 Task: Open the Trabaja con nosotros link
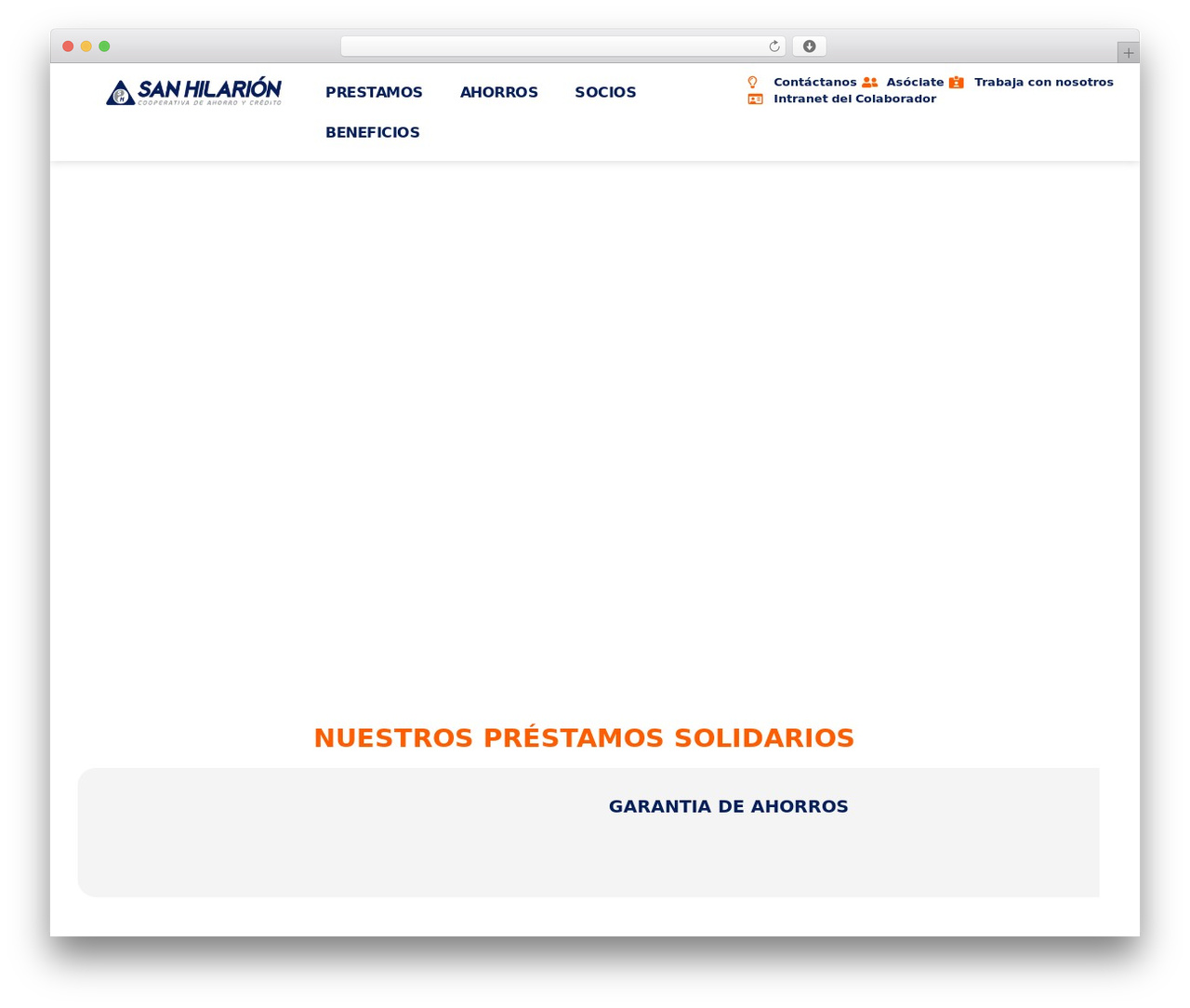[x=1044, y=82]
